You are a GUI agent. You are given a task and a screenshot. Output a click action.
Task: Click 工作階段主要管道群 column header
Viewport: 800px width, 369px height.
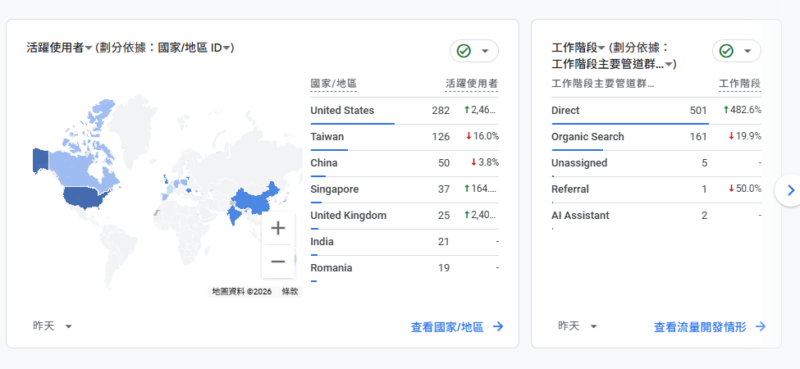tap(603, 84)
